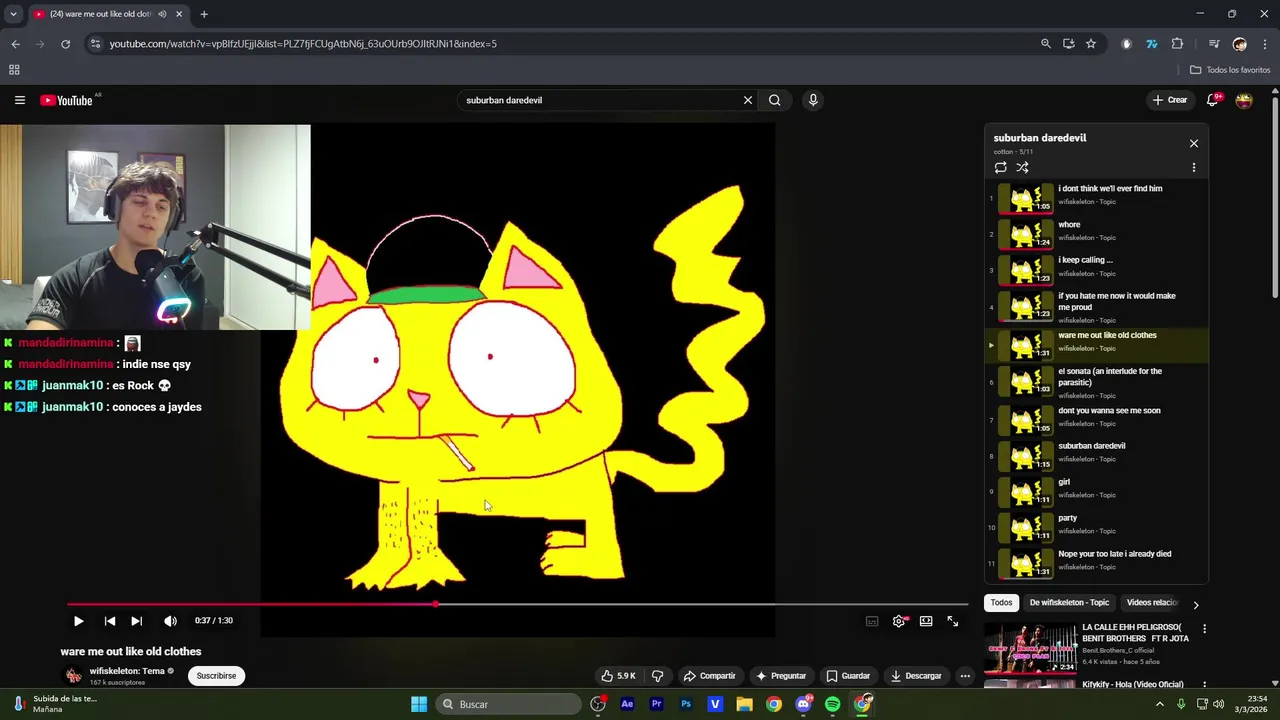1280x720 pixels.
Task: Save video with Guardar button
Action: coord(848,676)
